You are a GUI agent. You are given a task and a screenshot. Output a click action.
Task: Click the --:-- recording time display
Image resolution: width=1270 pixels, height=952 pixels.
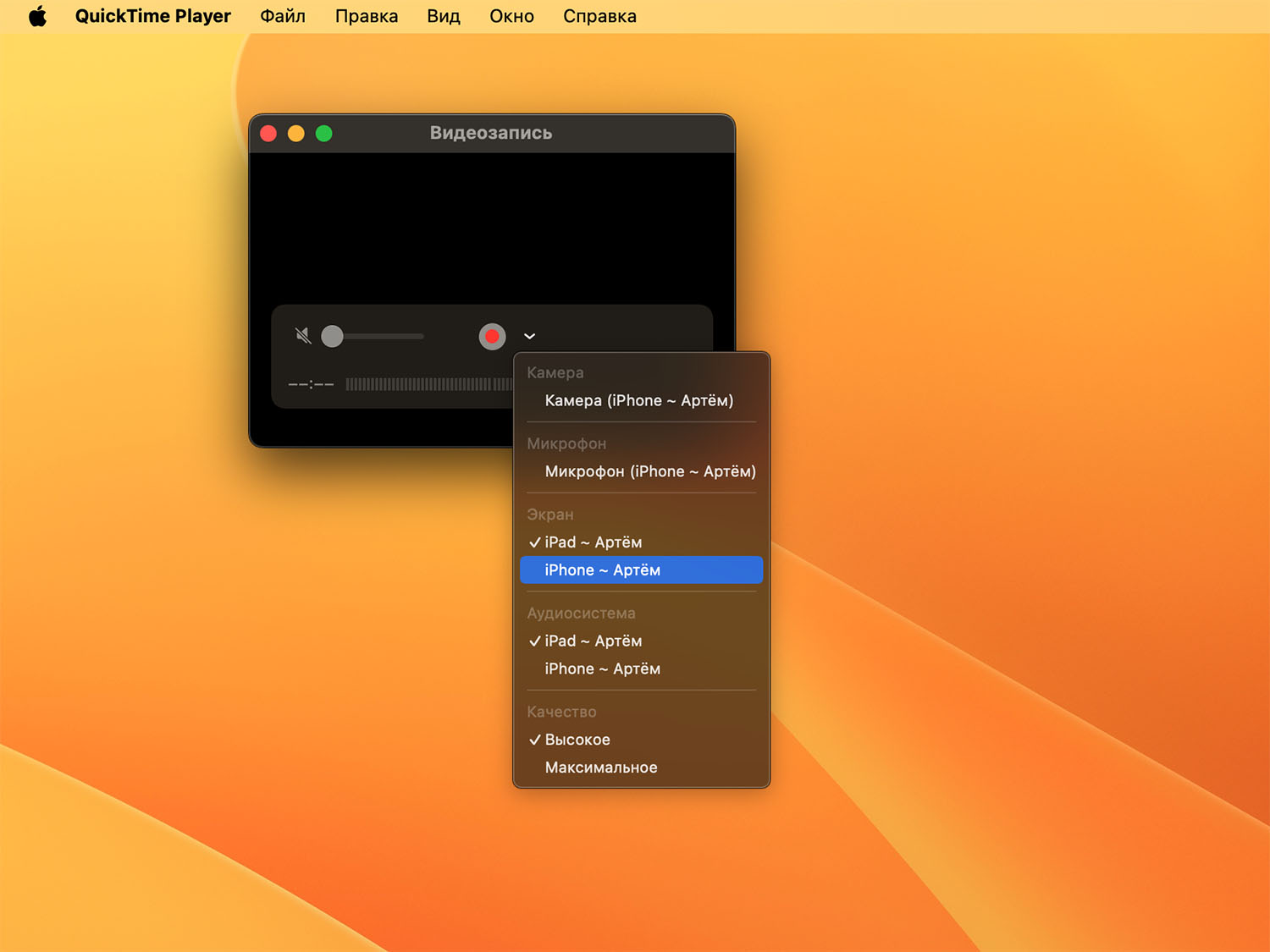(x=311, y=384)
